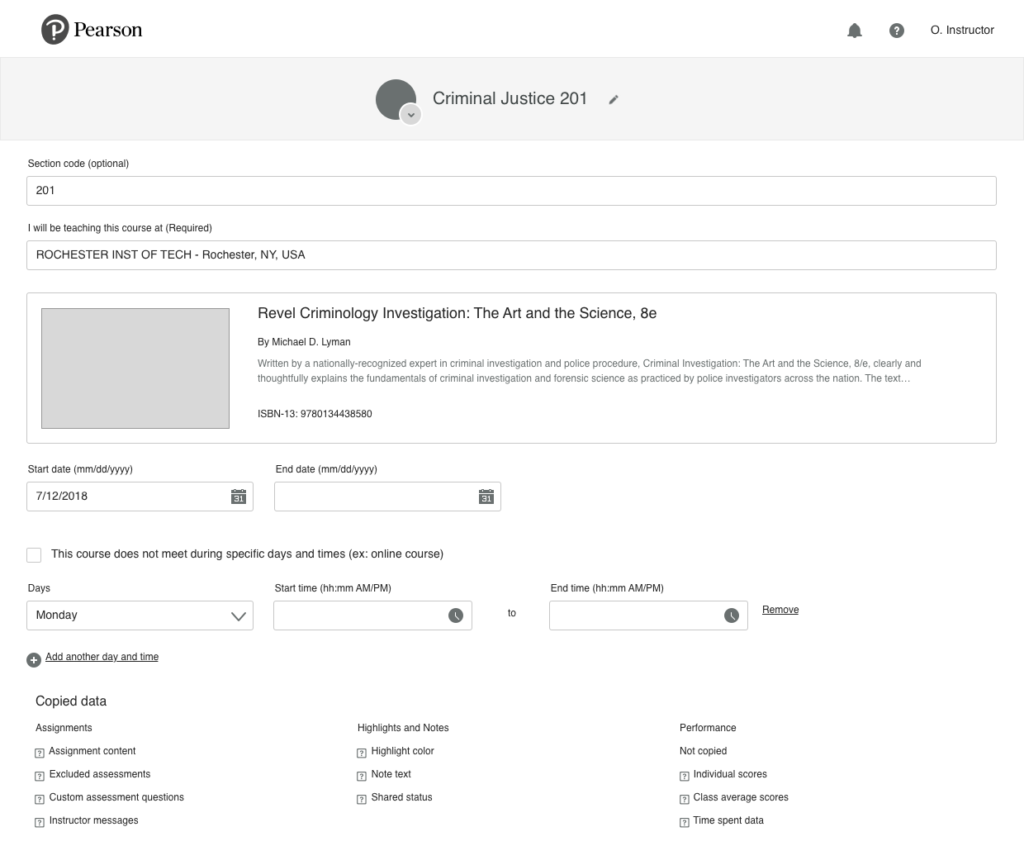The width and height of the screenshot is (1024, 846).
Task: Click the ISBN-13 number text
Action: pos(315,414)
